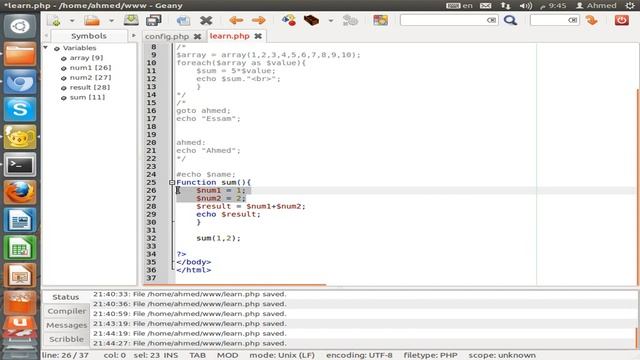Screen dimensions: 640x360
Task: Click the Execute gears icon
Action: coord(350,20)
